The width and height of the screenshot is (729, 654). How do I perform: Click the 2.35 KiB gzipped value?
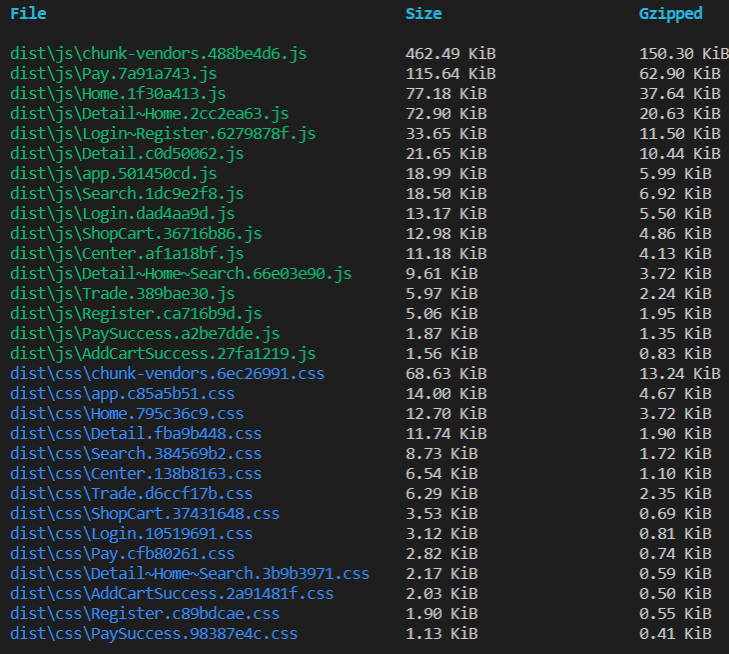point(676,493)
